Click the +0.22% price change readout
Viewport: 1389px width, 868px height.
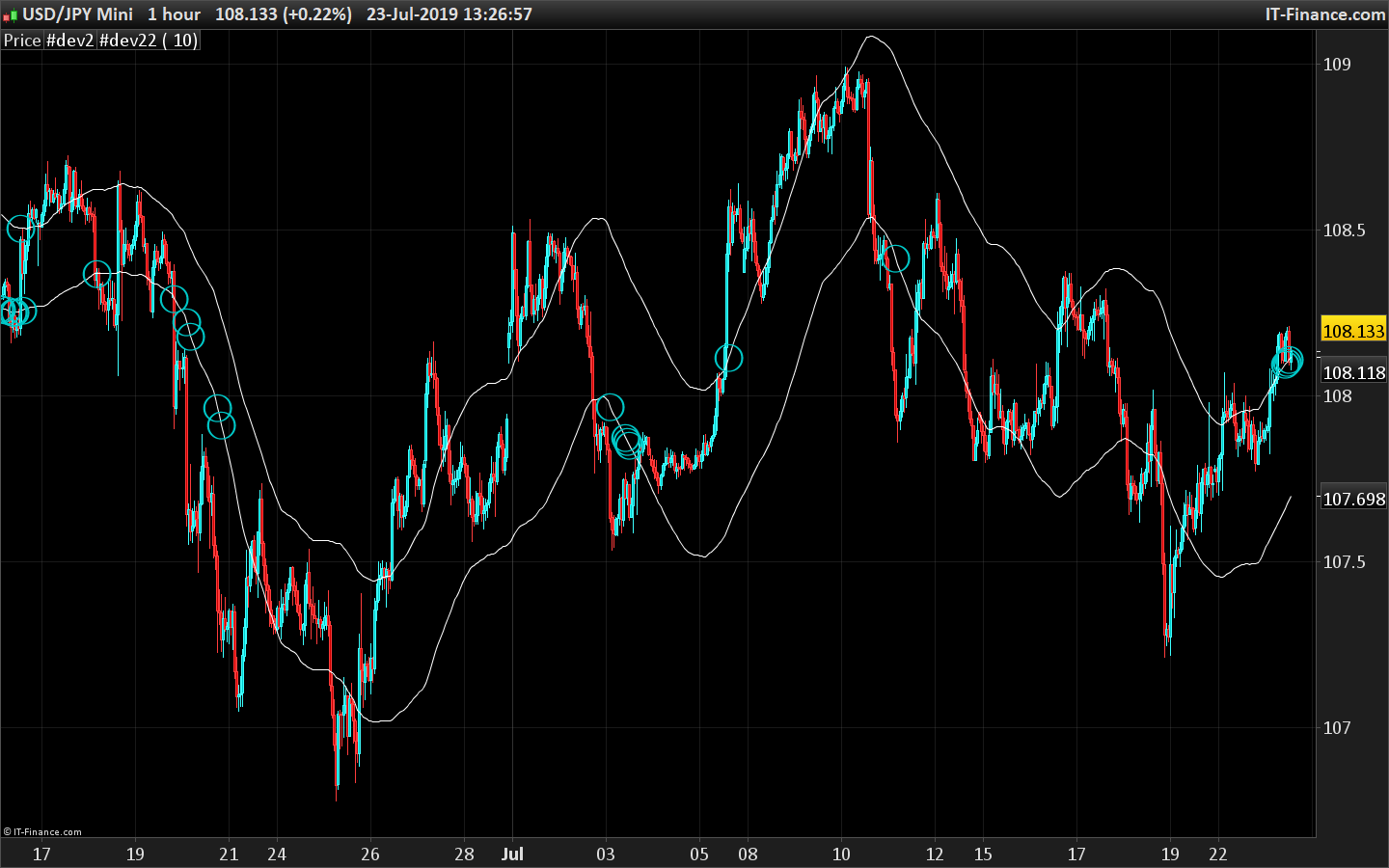pos(317,14)
